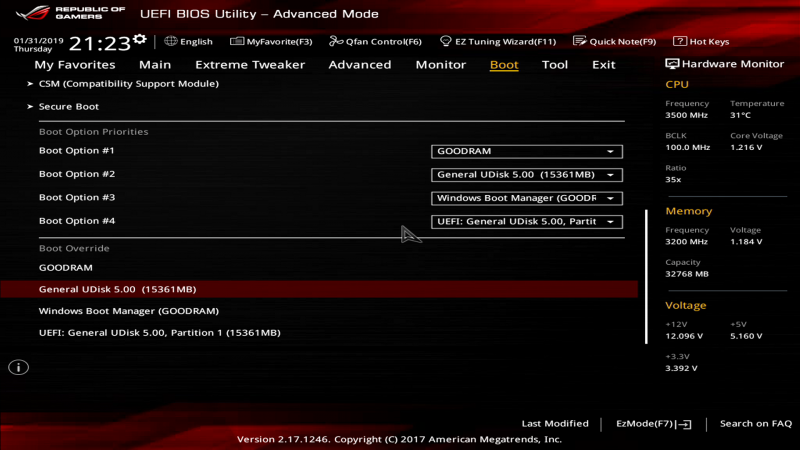Click Ratio value 35x
The width and height of the screenshot is (800, 450).
click(x=673, y=180)
